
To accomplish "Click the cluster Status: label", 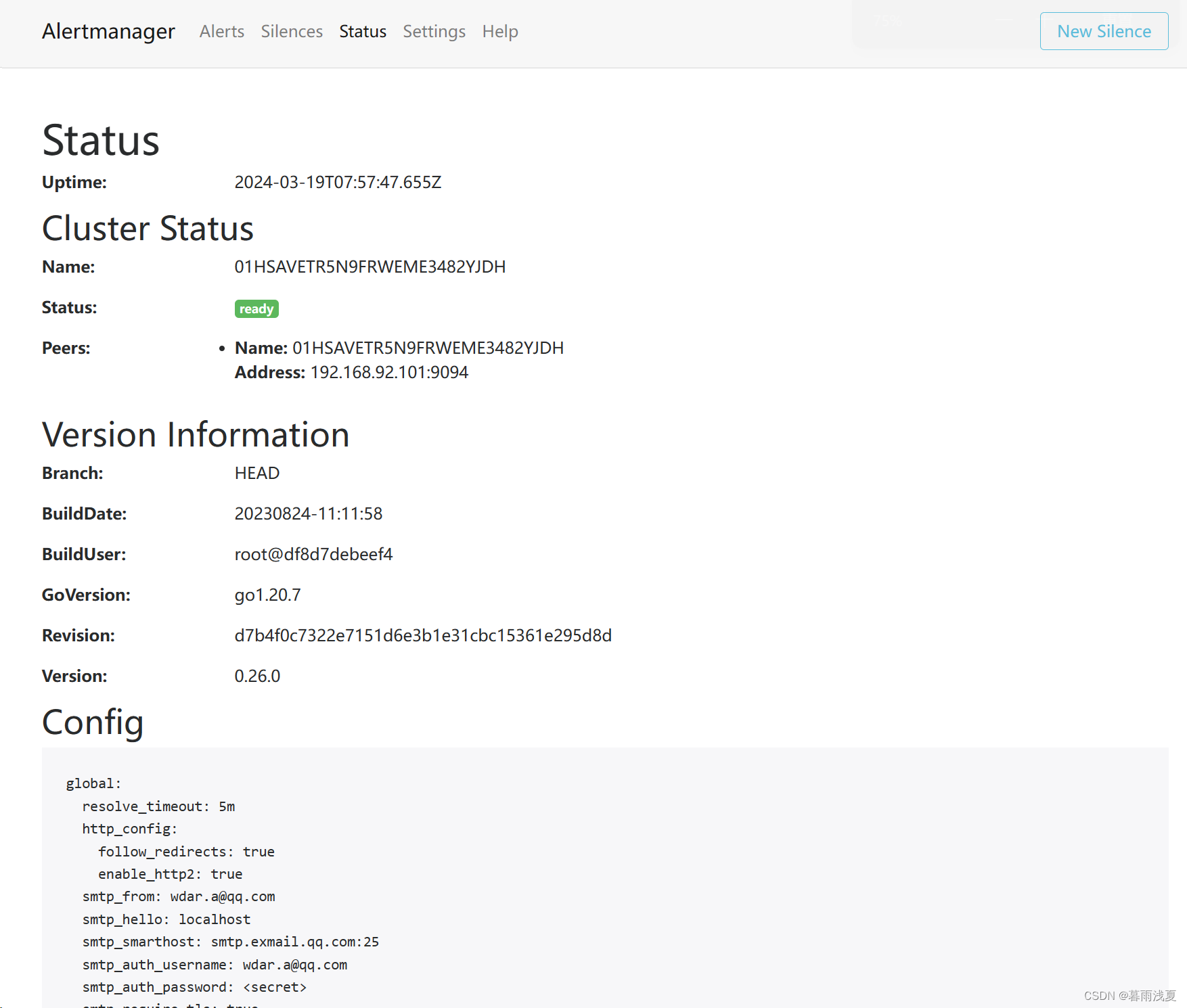I will [x=70, y=307].
